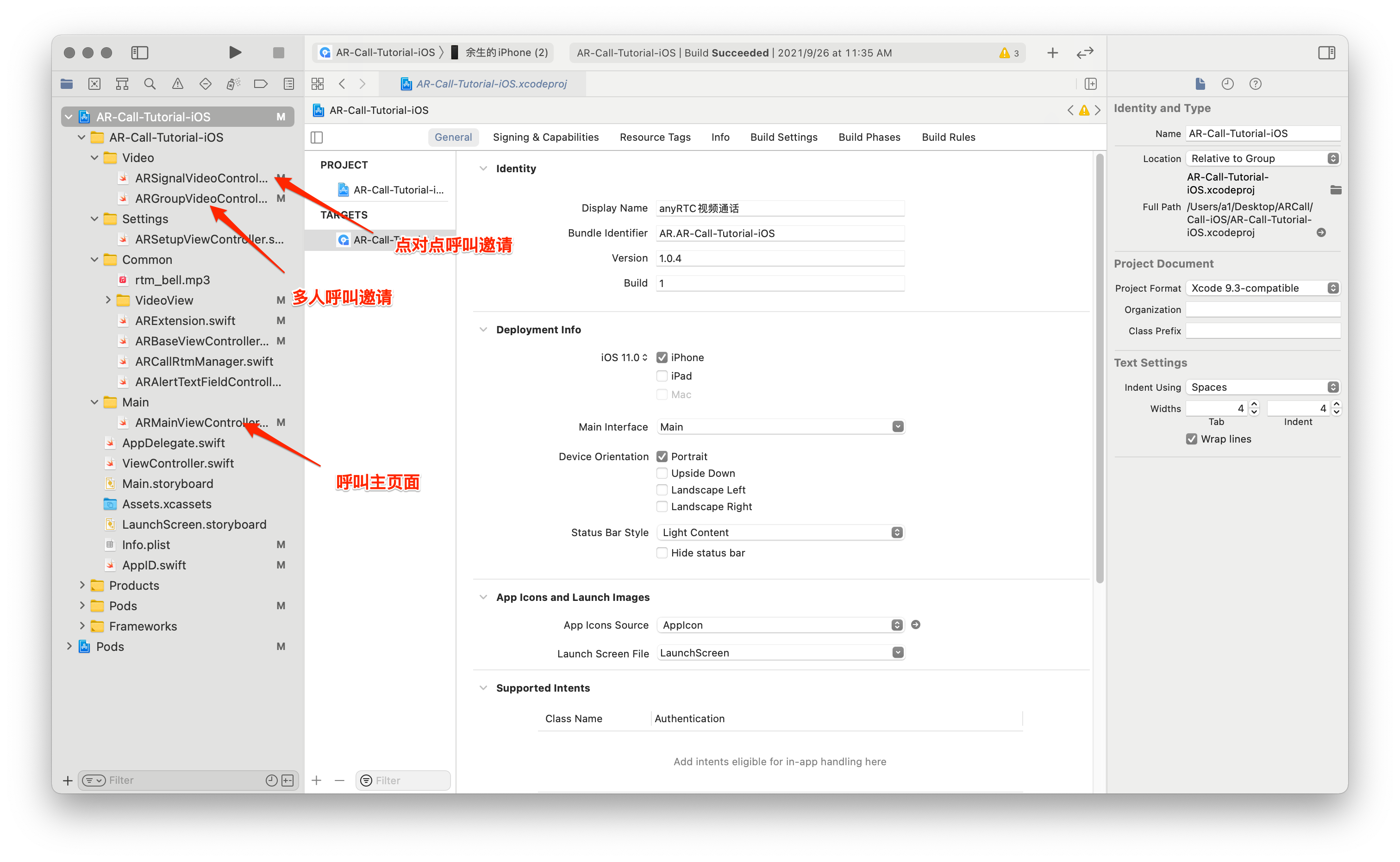The image size is (1400, 862).
Task: Enable Upside Down orientation
Action: (x=662, y=473)
